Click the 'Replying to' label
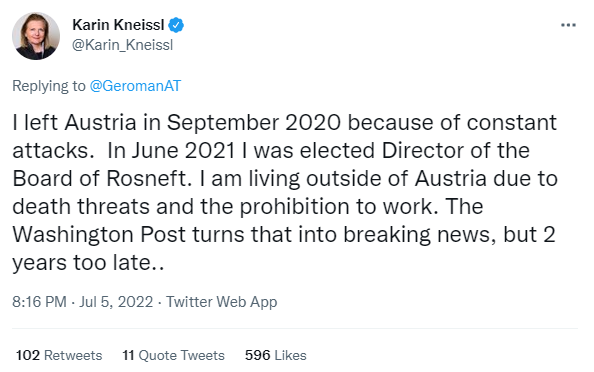The width and height of the screenshot is (594, 372). 49,86
